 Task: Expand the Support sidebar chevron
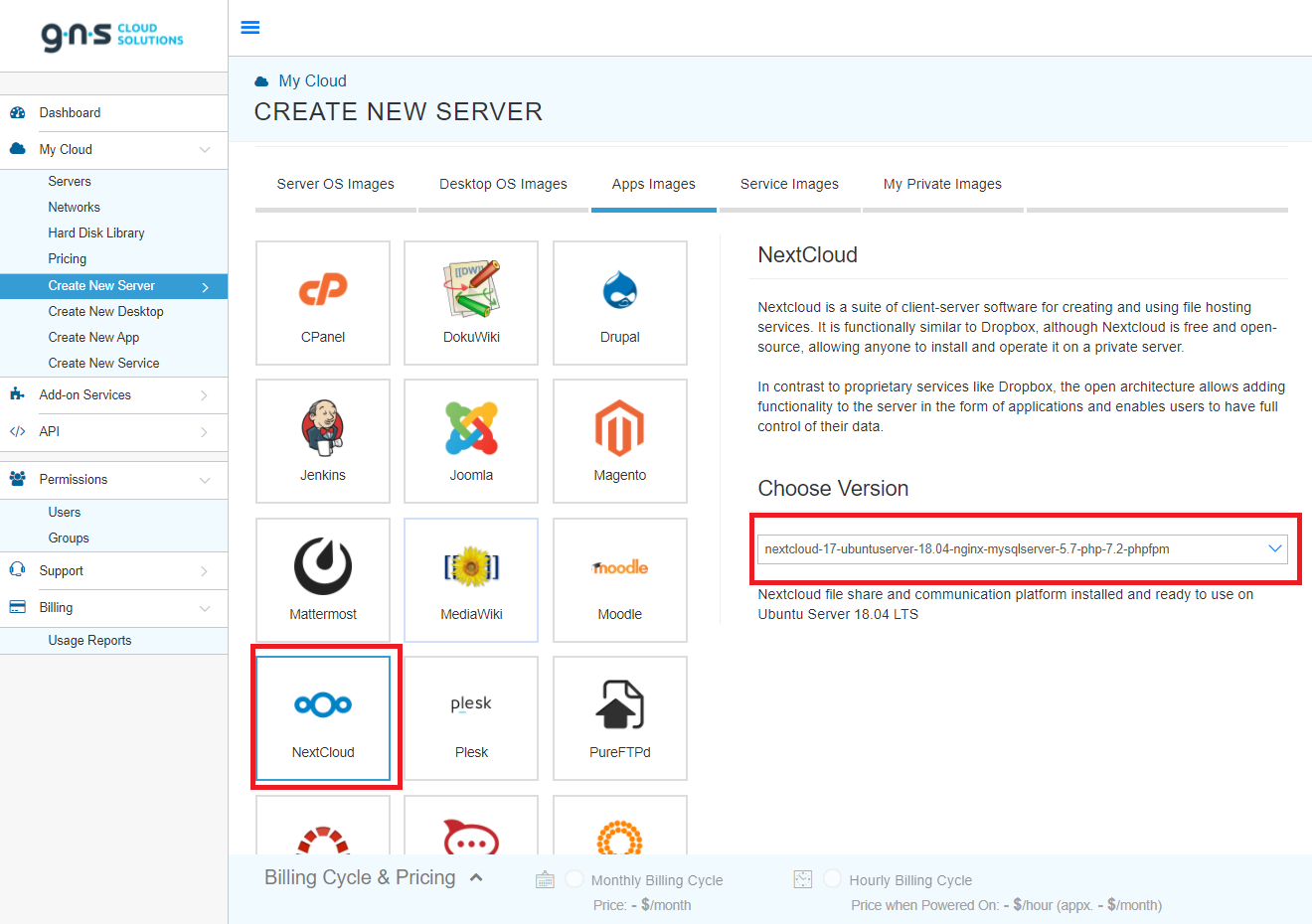coord(205,571)
